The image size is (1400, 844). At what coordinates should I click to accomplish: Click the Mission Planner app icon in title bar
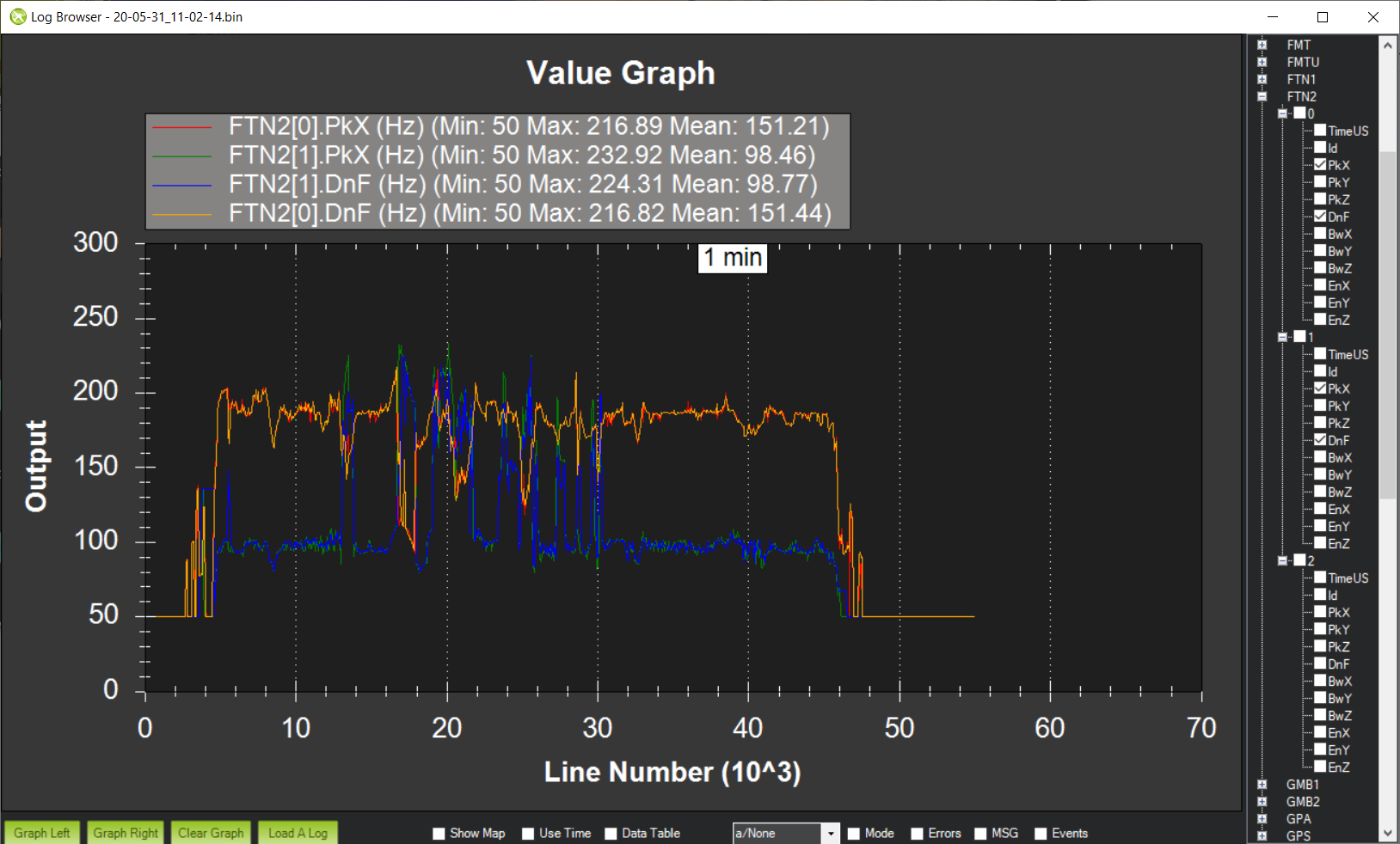point(17,16)
